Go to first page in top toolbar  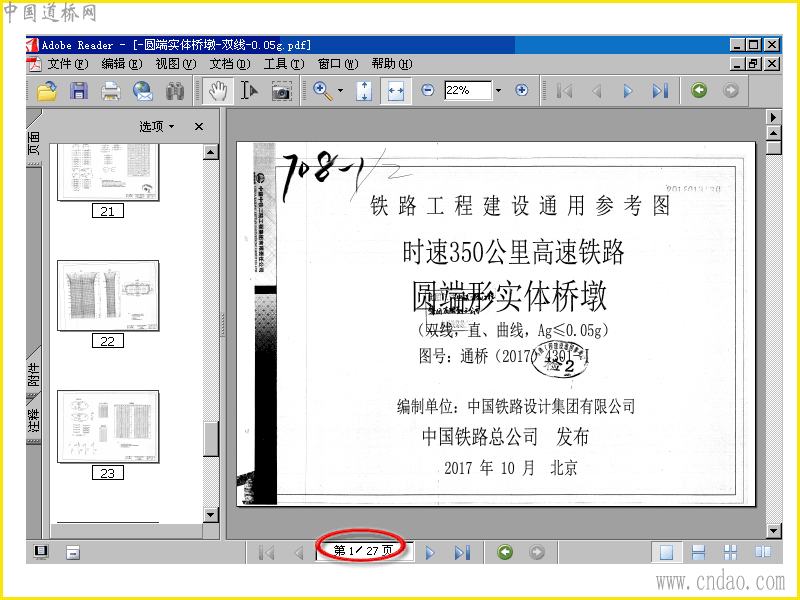[x=564, y=91]
